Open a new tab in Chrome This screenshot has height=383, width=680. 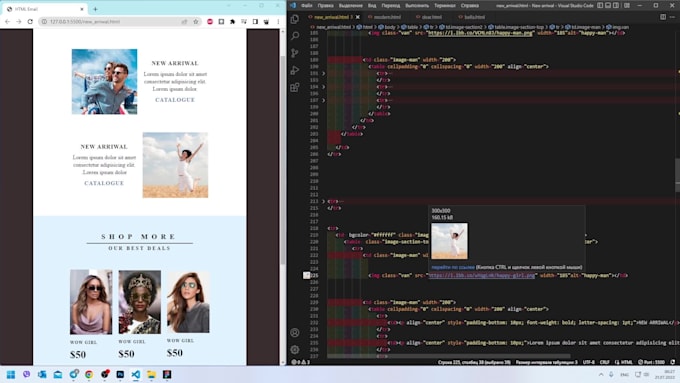[95, 9]
